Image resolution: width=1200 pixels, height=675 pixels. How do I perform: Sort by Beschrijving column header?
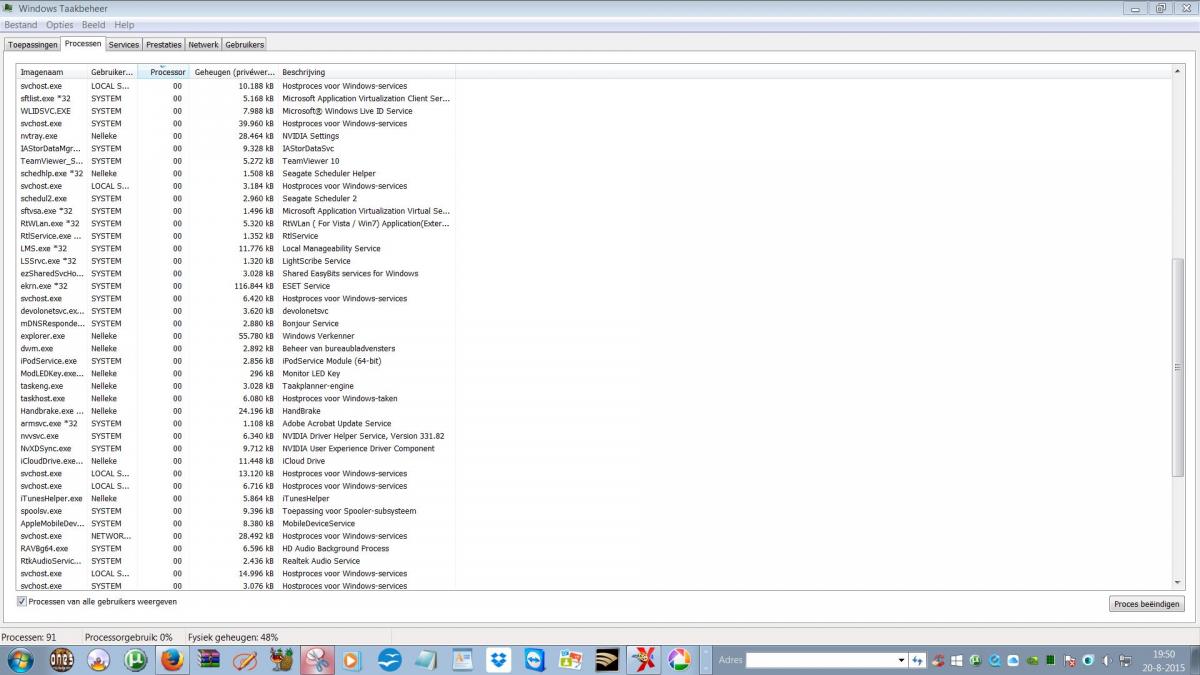click(366, 72)
